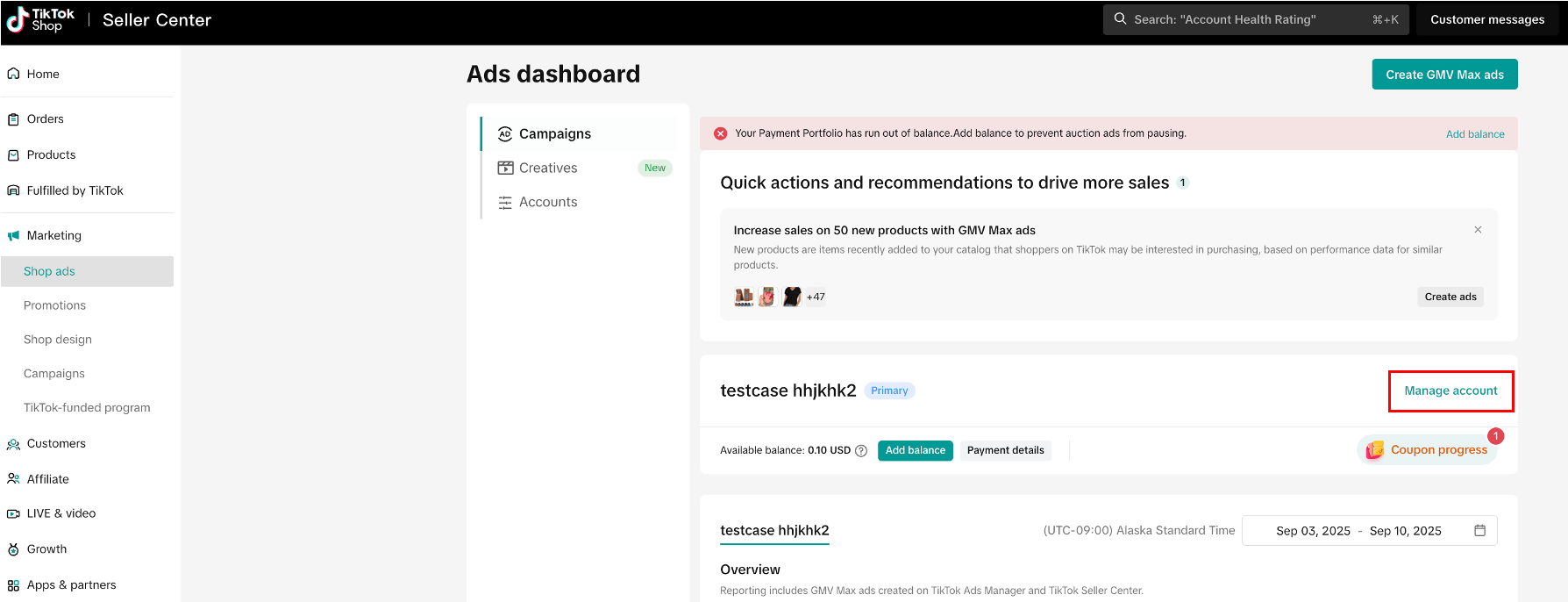Screen dimensions: 1568x602
Task: Click the Coupon progress gift icon
Action: point(1375,450)
